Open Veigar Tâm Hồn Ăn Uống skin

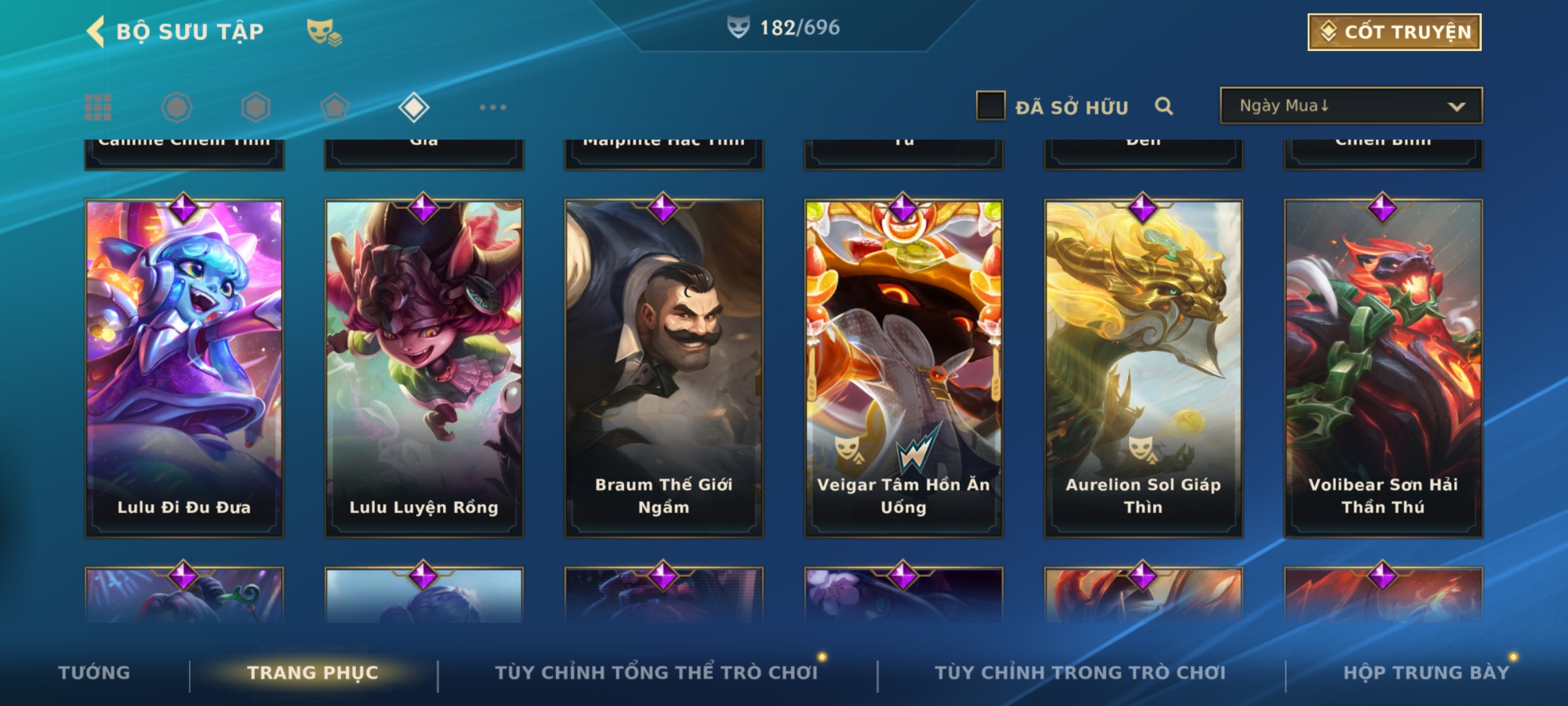click(904, 368)
